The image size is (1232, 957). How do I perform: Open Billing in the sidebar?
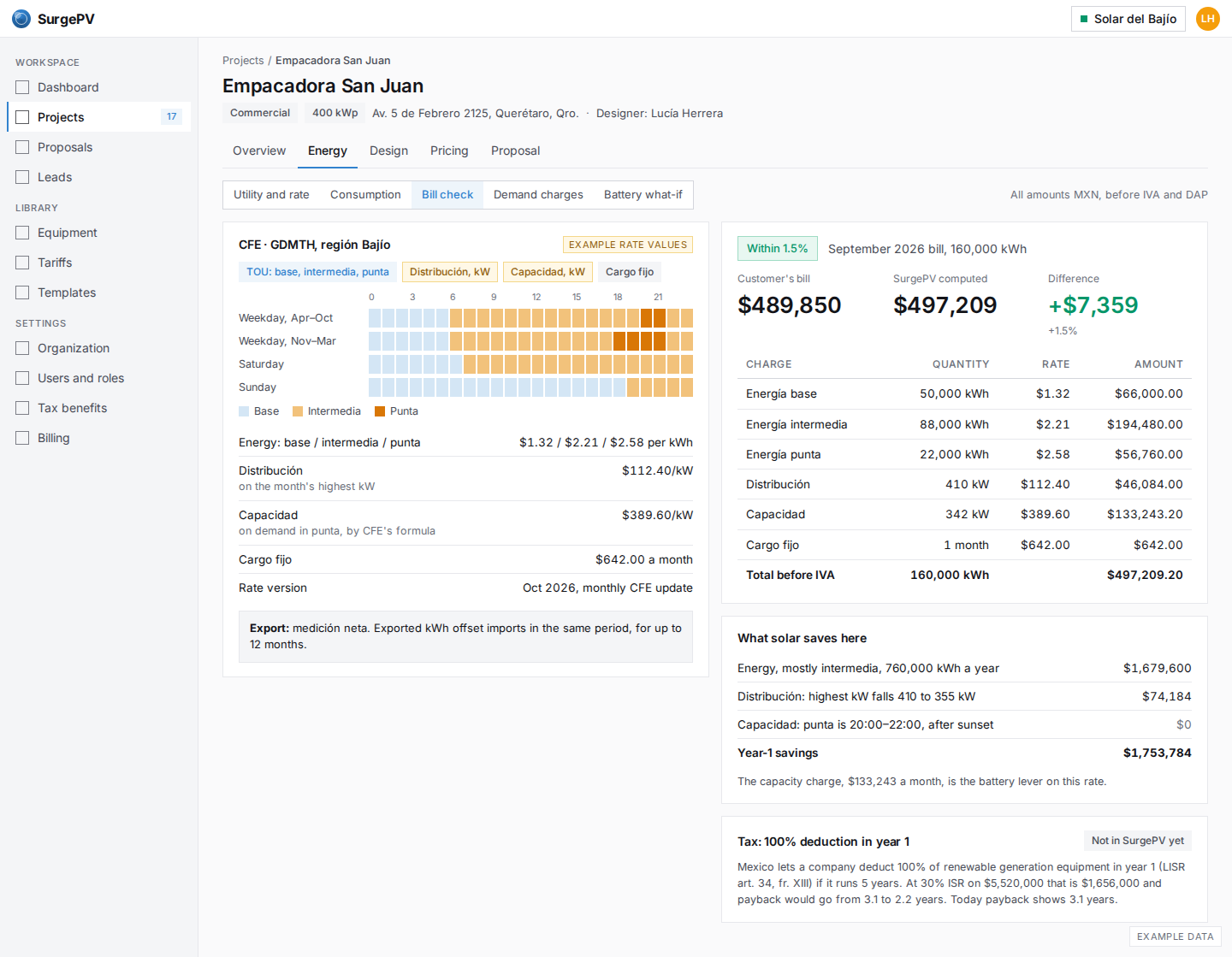98,438
